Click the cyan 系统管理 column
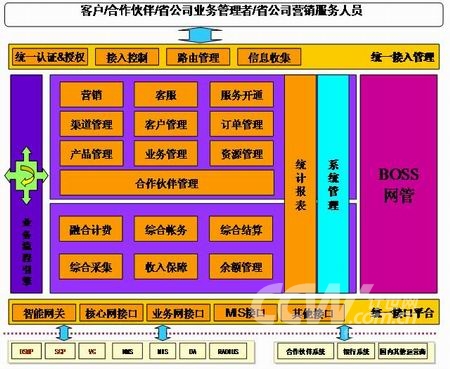 (333, 184)
